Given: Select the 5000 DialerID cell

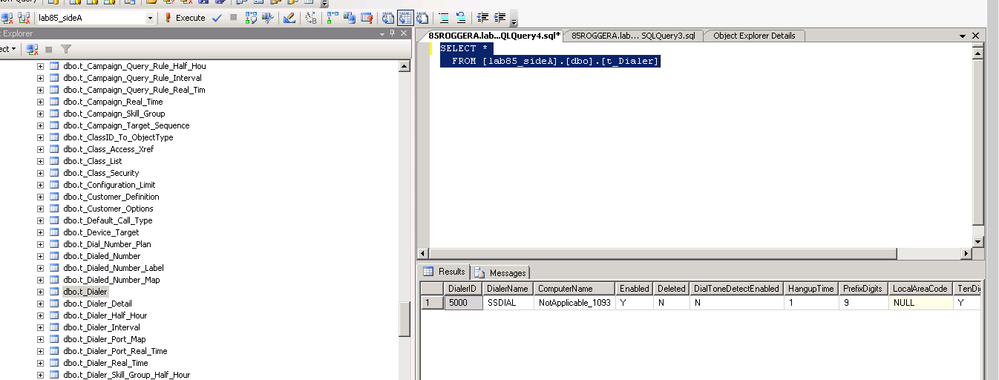Looking at the screenshot, I should point(462,303).
